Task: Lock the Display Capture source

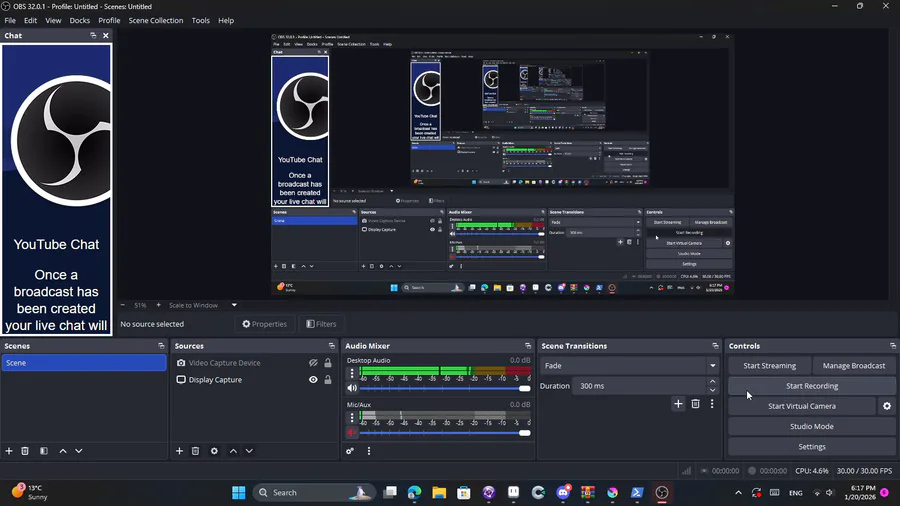Action: (x=328, y=380)
